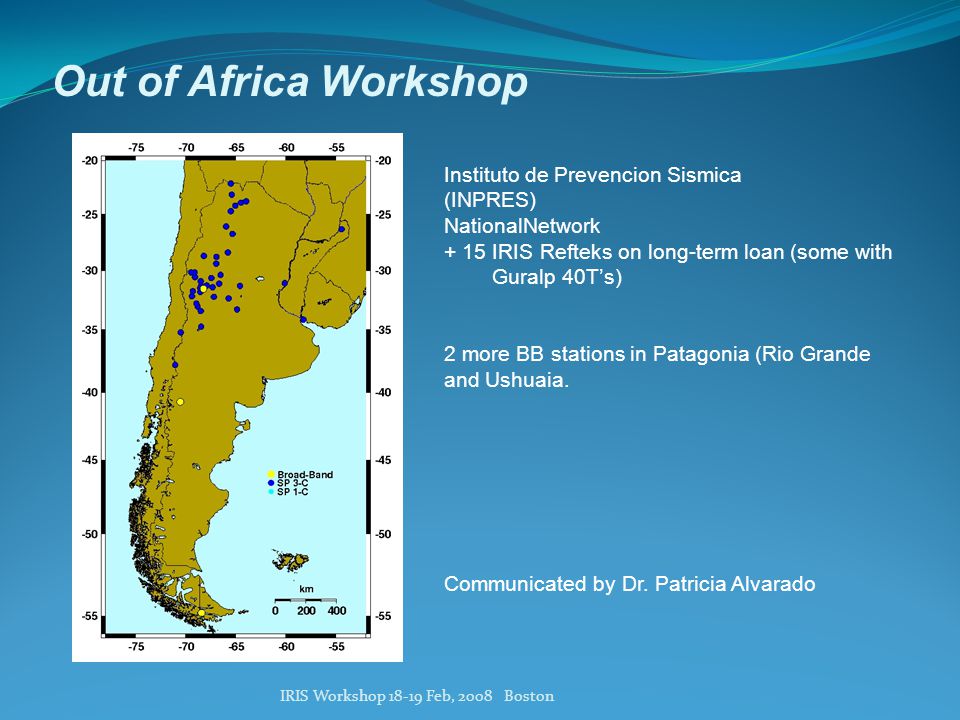Click the left axis label "-45"
Image resolution: width=960 pixels, height=720 pixels.
(x=89, y=460)
